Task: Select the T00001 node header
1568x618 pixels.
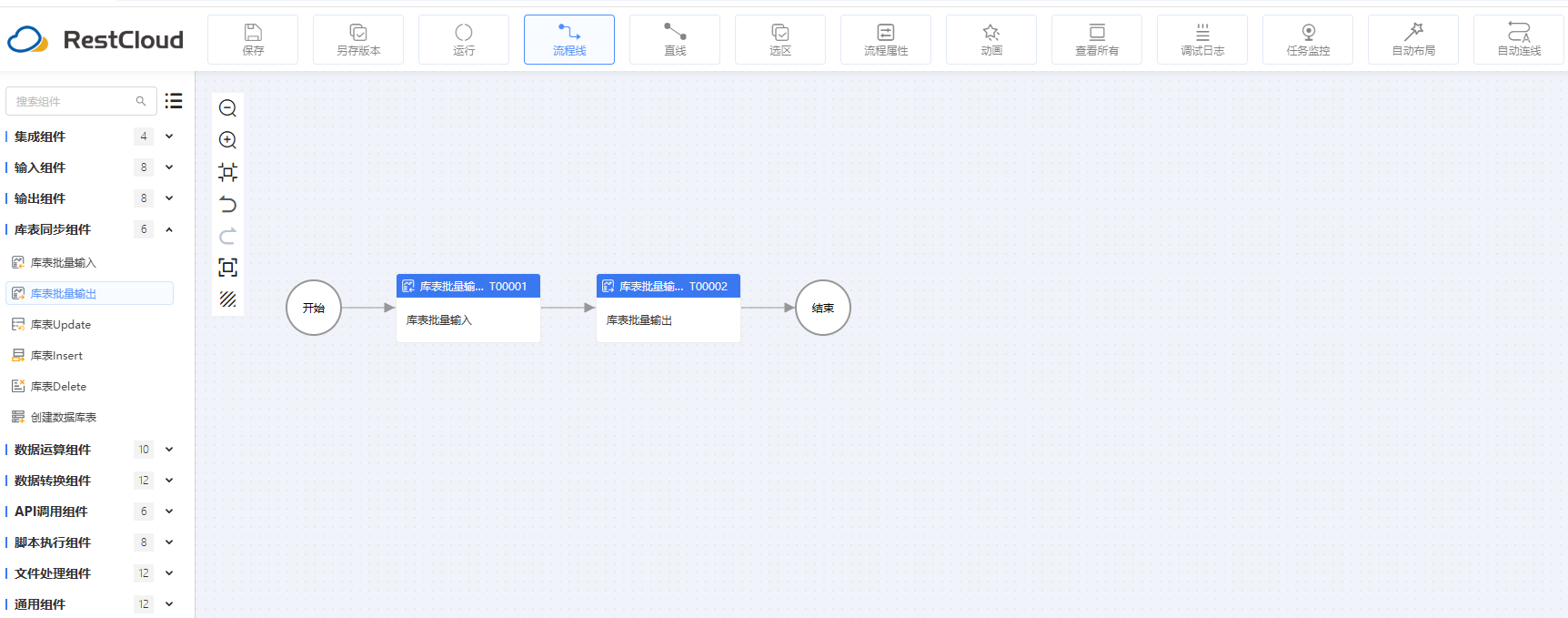Action: (468, 286)
